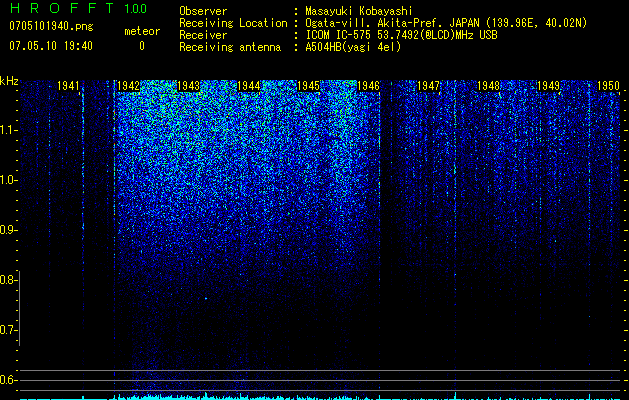Click the 1941 time marker
Viewport: 629px width, 400px height.
[x=68, y=86]
